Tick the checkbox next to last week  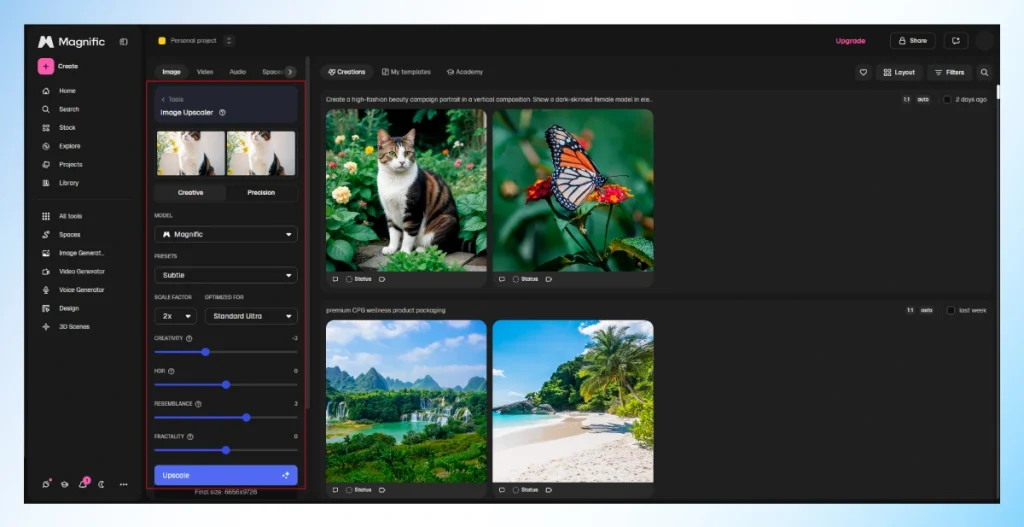pyautogui.click(x=951, y=310)
